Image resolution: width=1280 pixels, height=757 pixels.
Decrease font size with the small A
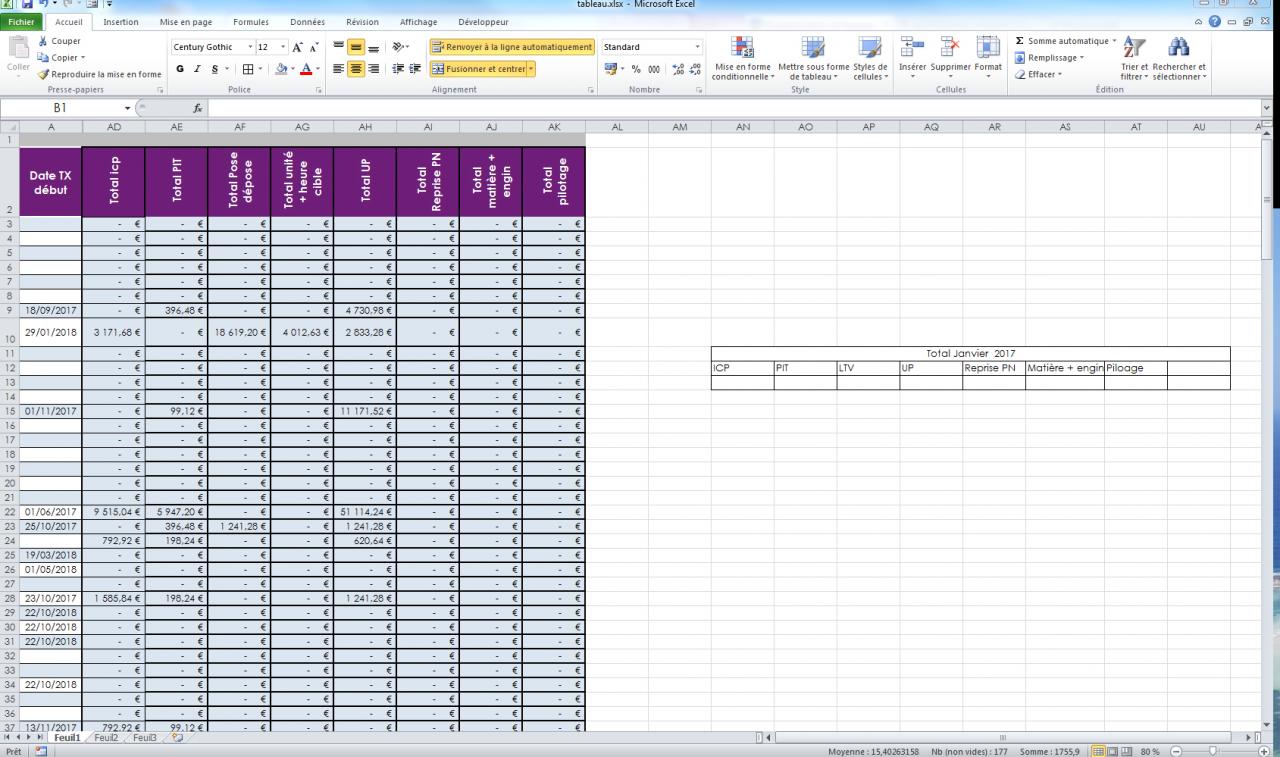pyautogui.click(x=314, y=47)
